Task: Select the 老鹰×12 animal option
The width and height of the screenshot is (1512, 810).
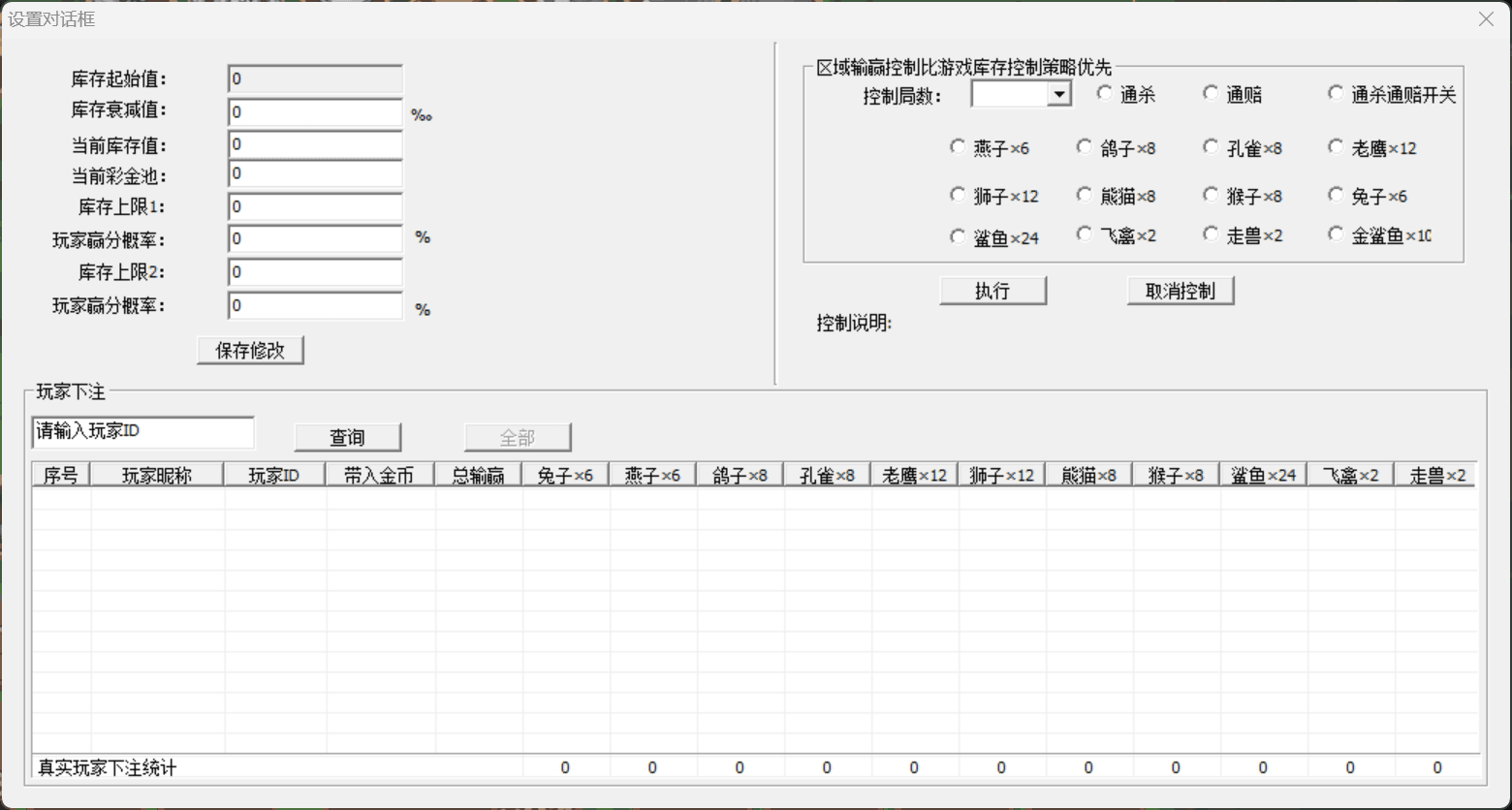Action: click(x=1336, y=145)
